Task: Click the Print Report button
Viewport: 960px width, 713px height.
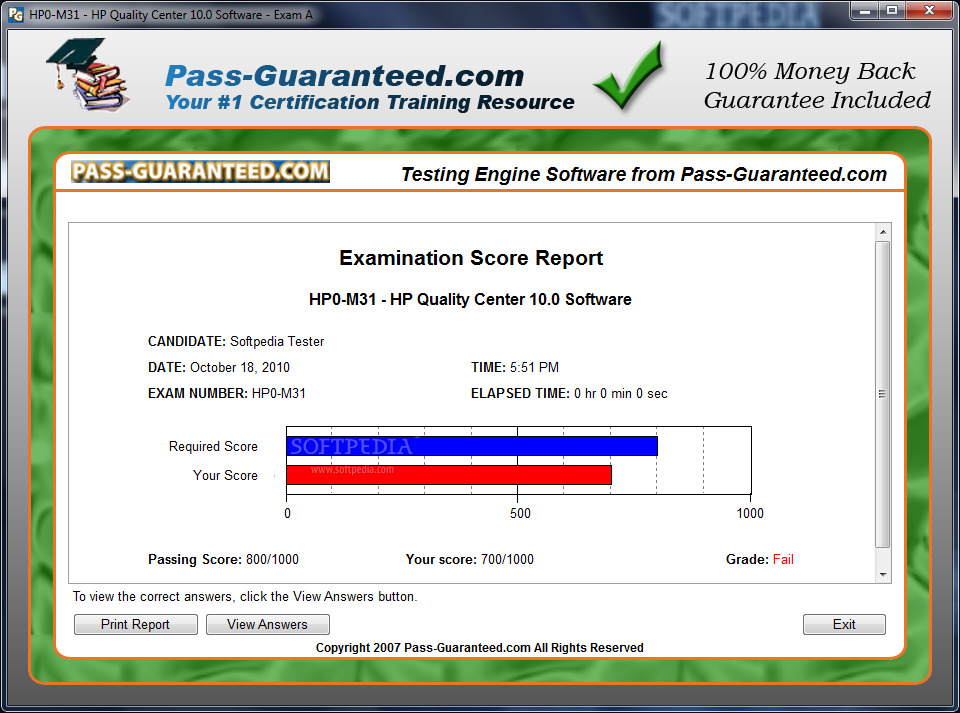Action: pos(135,624)
